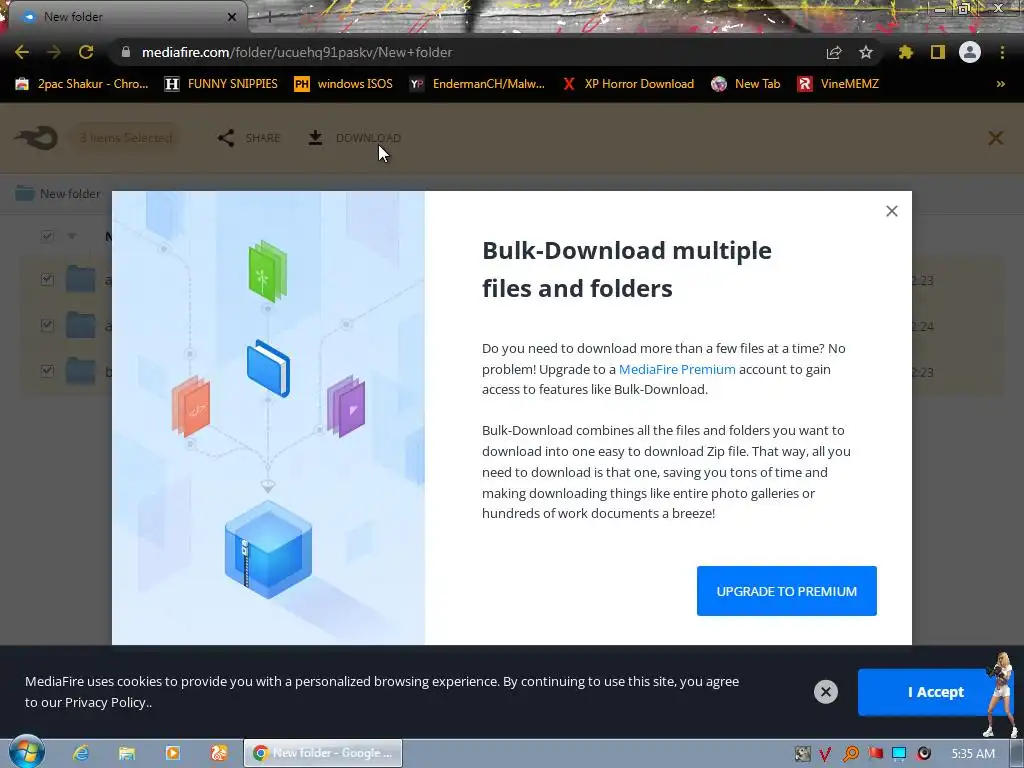
Task: Open FUNNY SNIPPIES bookmark
Action: [221, 84]
